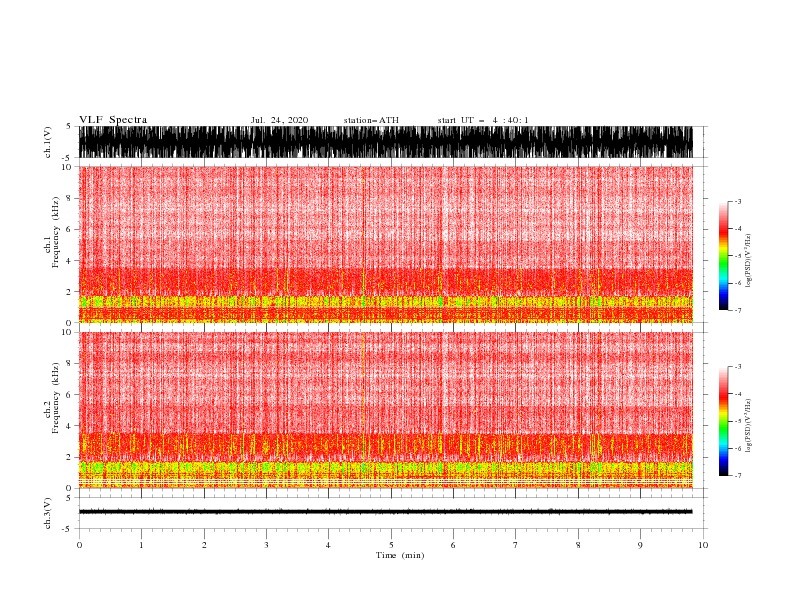Click the "10" kHz tick of ch.2 frequency axis
Screen dimensions: 792x612
(x=67, y=332)
